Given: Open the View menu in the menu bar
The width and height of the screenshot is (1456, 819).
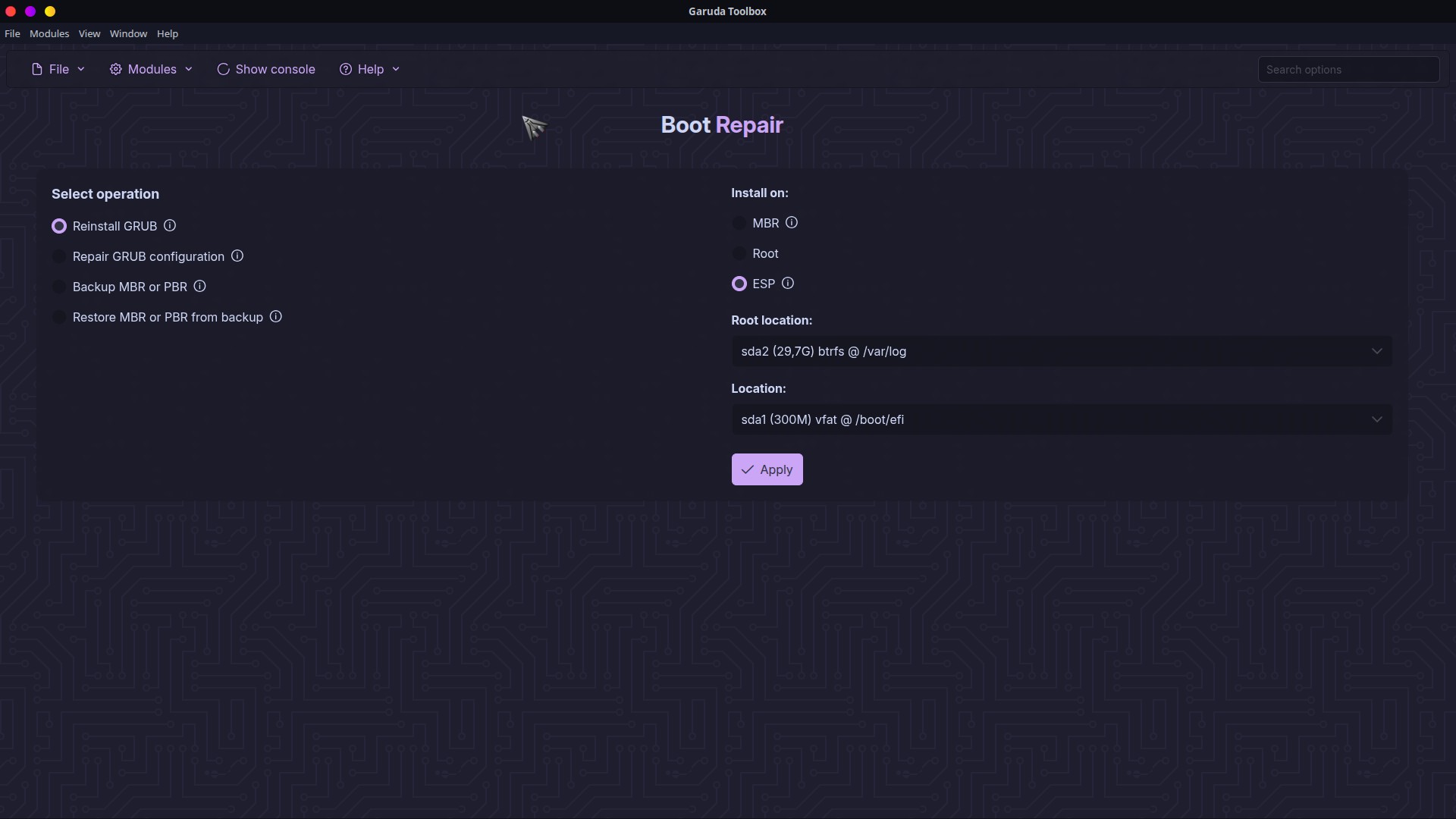Looking at the screenshot, I should 89,33.
